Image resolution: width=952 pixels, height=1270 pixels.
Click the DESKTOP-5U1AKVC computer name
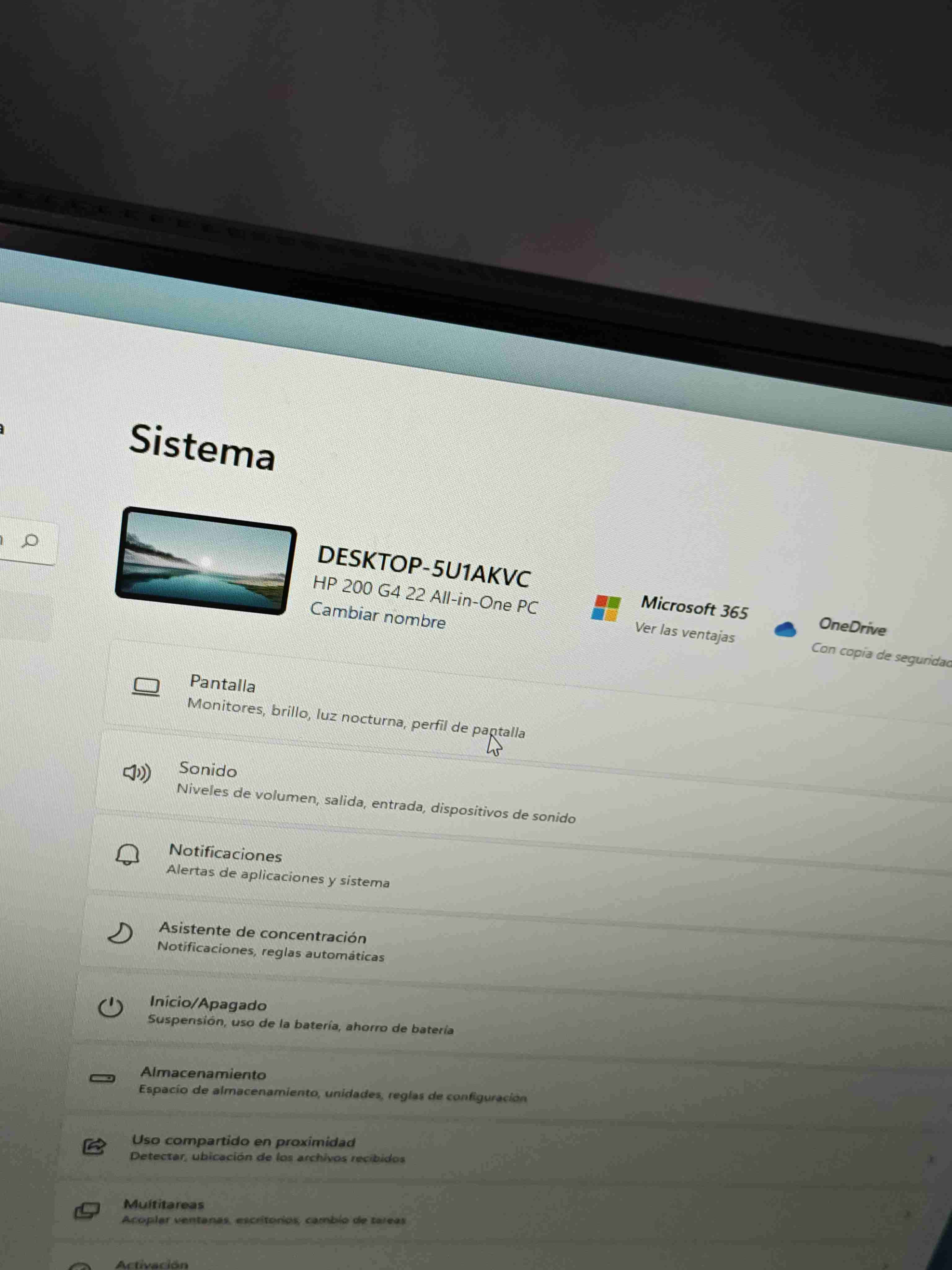point(424,567)
